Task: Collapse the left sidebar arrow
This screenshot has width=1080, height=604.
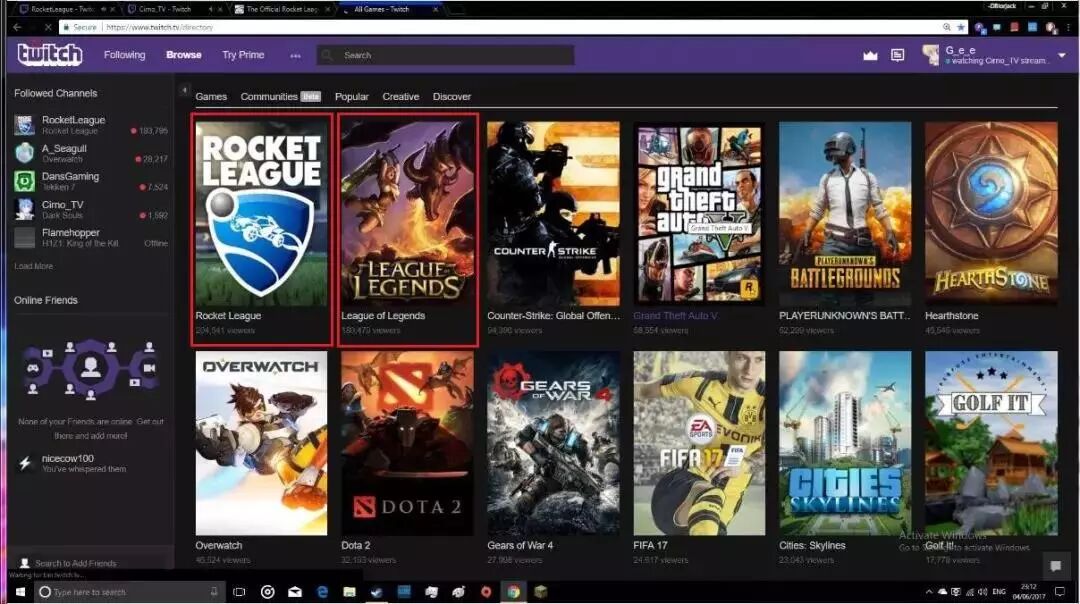Action: (185, 90)
